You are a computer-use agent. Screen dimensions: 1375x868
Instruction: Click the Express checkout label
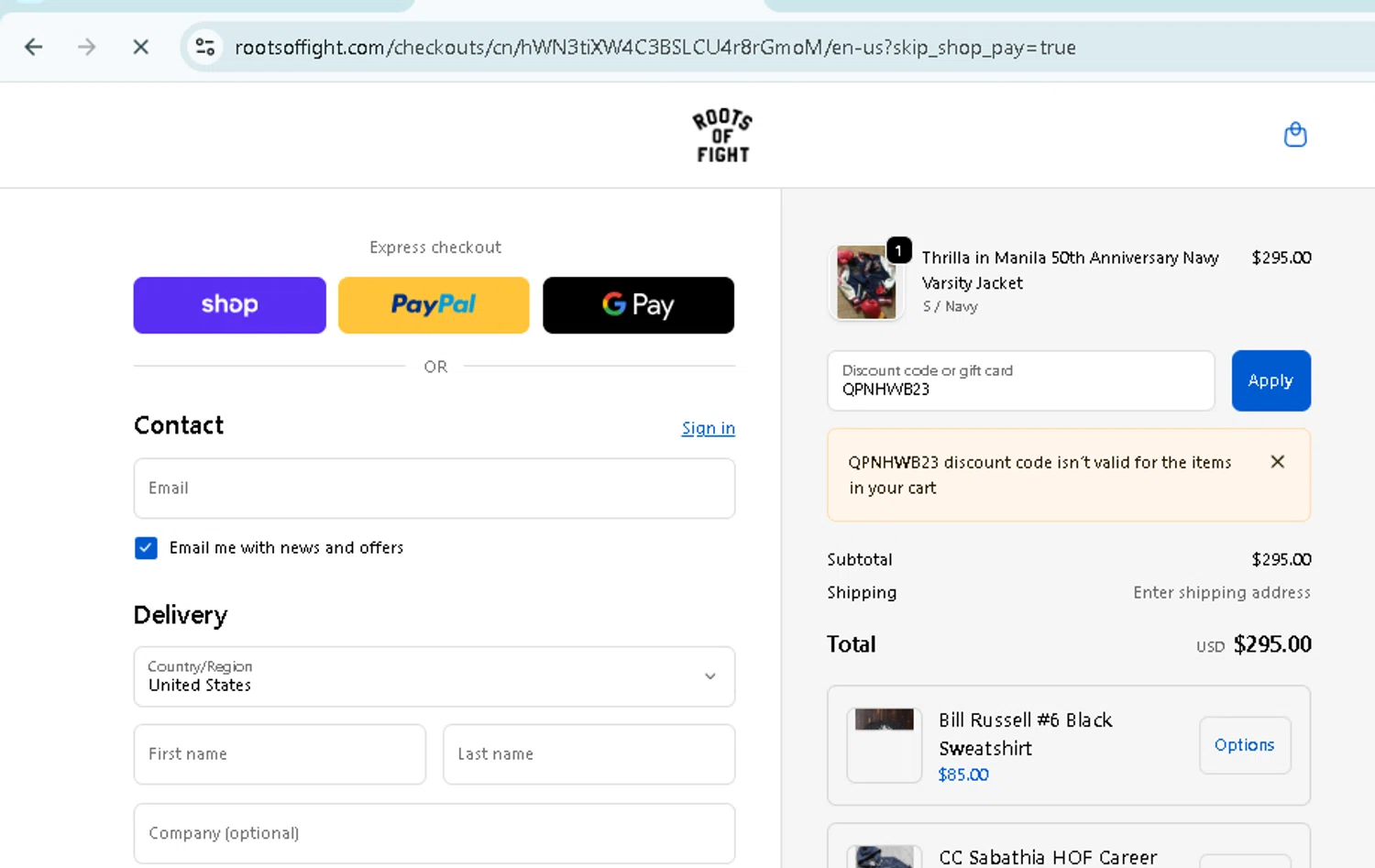tap(435, 247)
